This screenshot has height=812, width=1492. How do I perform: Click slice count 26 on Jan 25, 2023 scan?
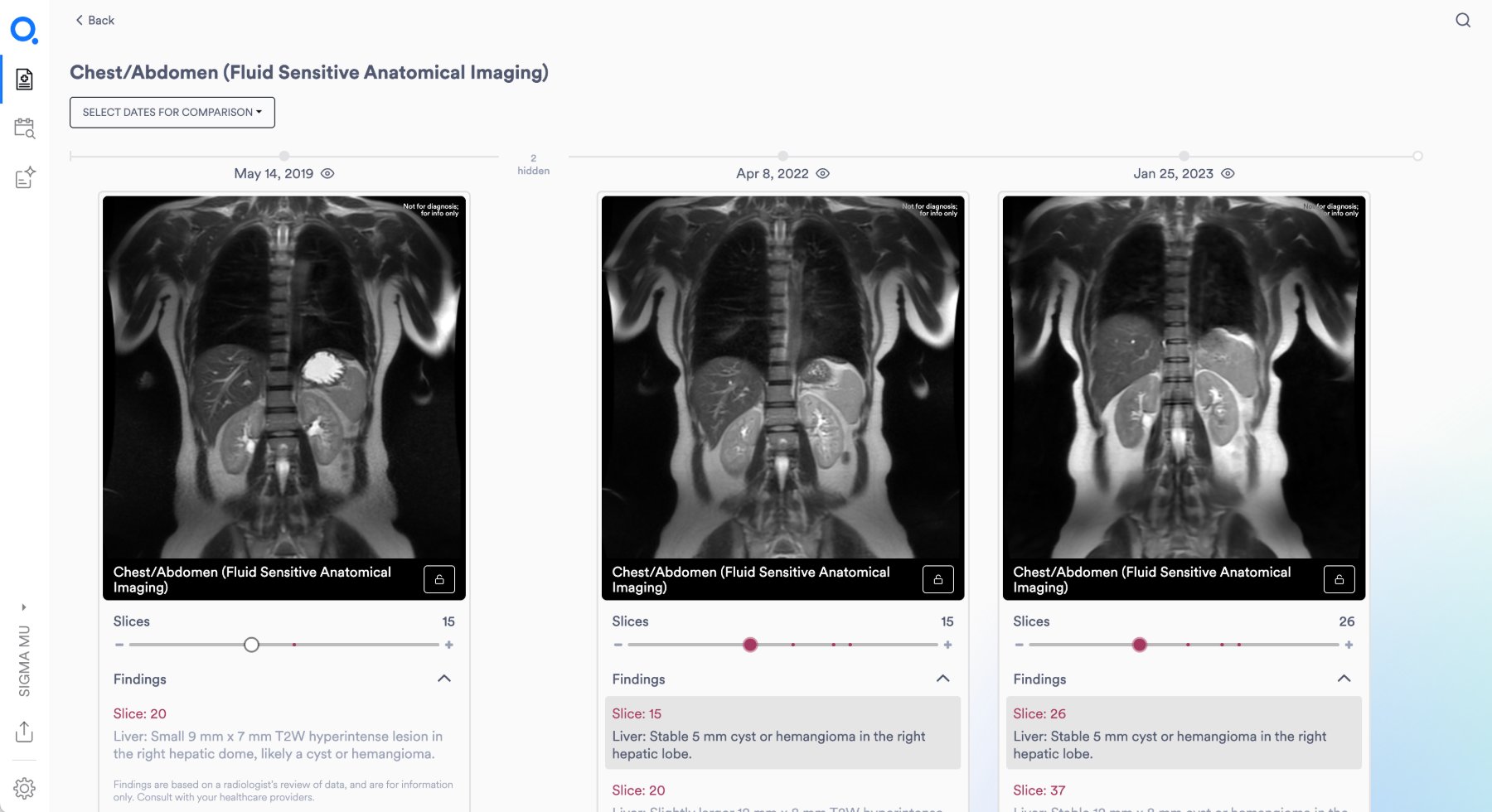pos(1346,621)
